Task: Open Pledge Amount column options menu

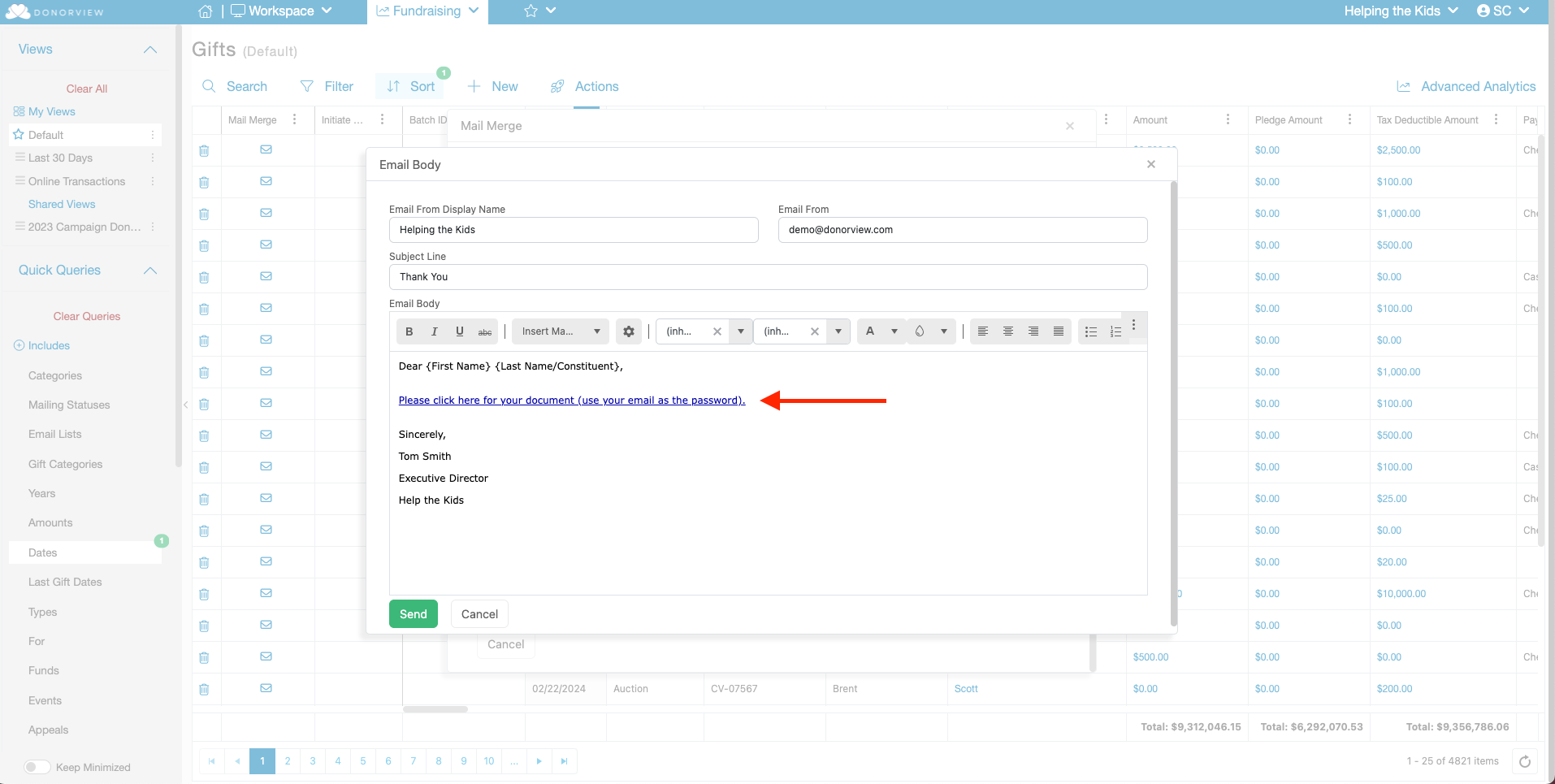Action: (1349, 119)
